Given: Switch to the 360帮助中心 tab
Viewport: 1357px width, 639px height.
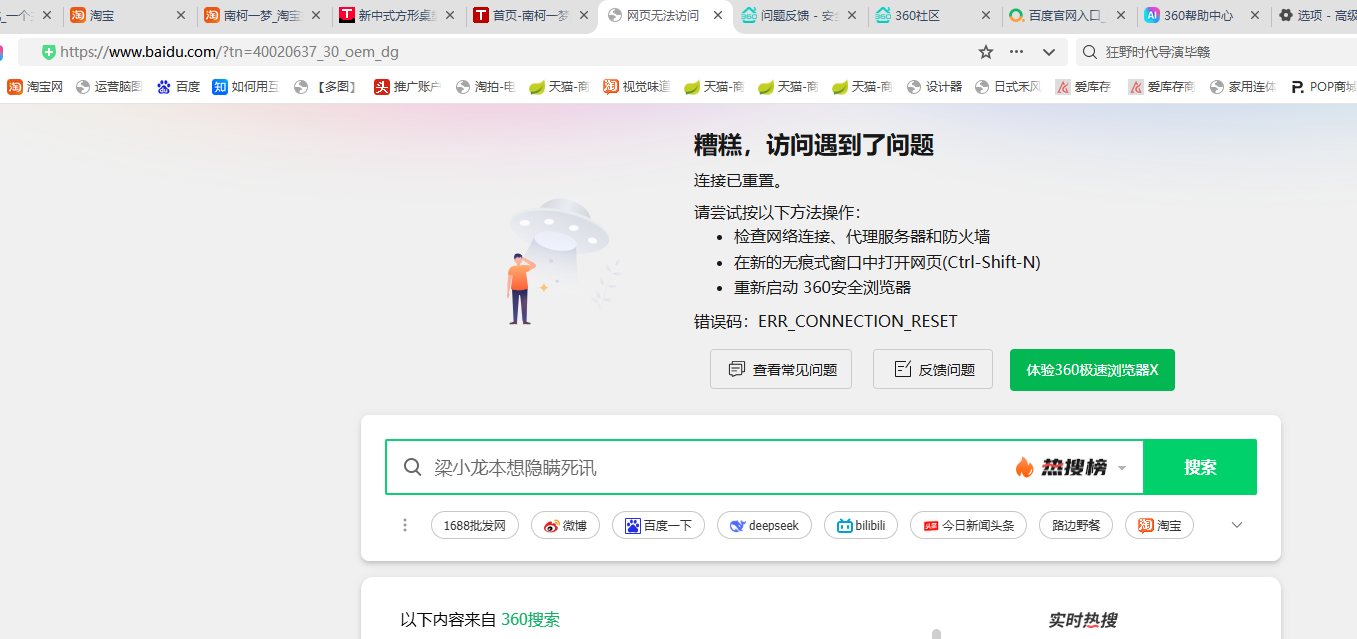Looking at the screenshot, I should coord(1201,15).
